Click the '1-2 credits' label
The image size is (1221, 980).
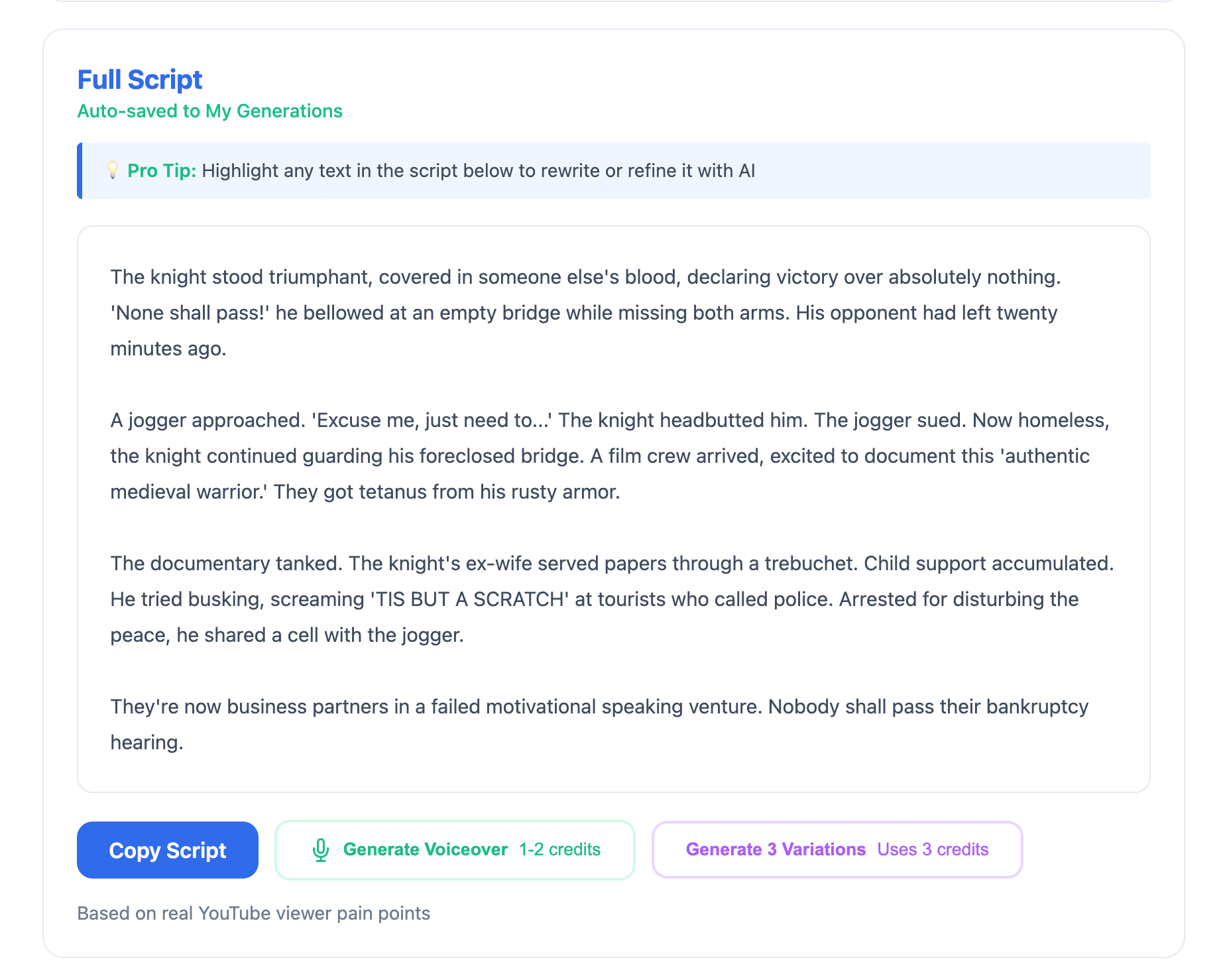point(559,849)
